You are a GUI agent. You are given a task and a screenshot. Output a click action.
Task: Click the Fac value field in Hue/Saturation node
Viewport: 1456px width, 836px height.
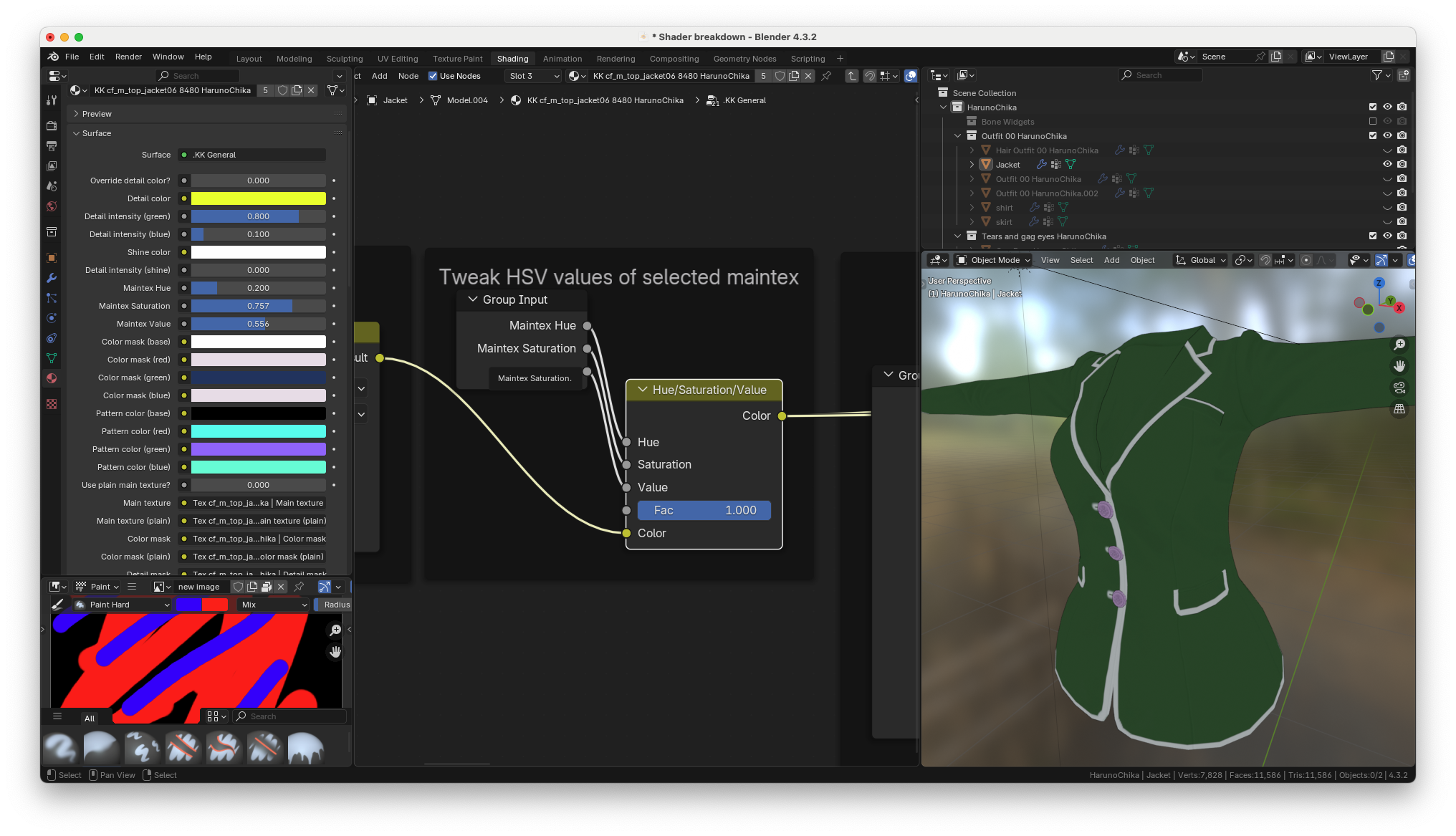704,510
